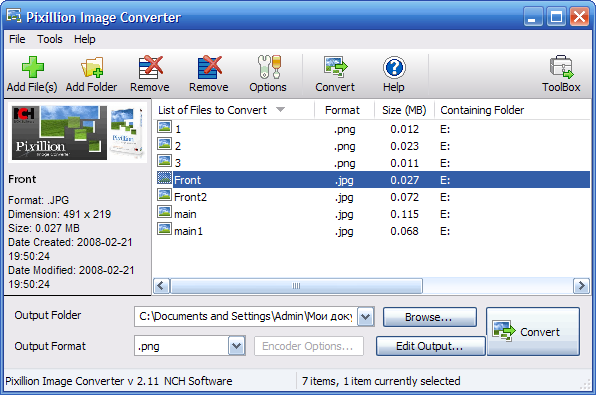Screen dimensions: 596x395
Task: Click the Pixillion preview thumbnail
Action: tap(78, 133)
